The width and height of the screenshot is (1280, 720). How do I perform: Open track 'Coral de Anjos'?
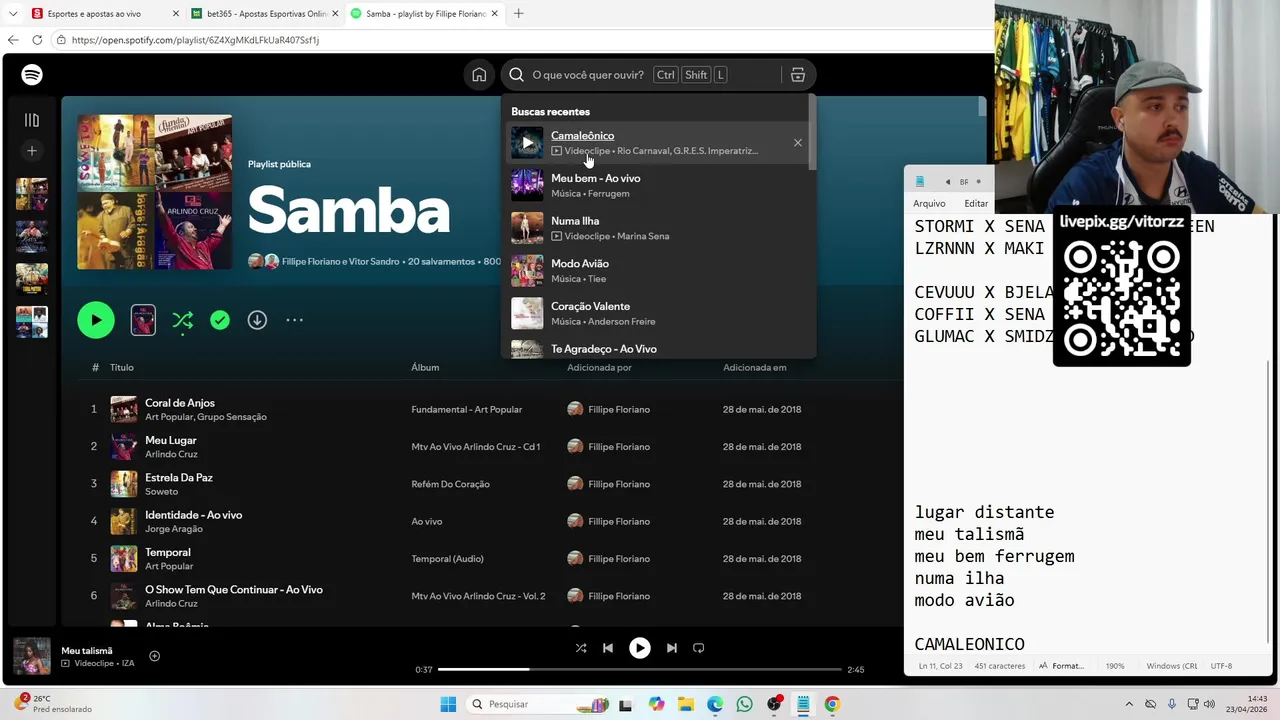point(180,403)
